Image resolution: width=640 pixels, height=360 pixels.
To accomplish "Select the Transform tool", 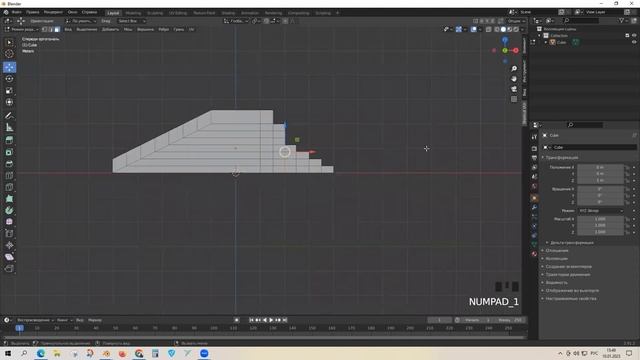I will click(9, 102).
